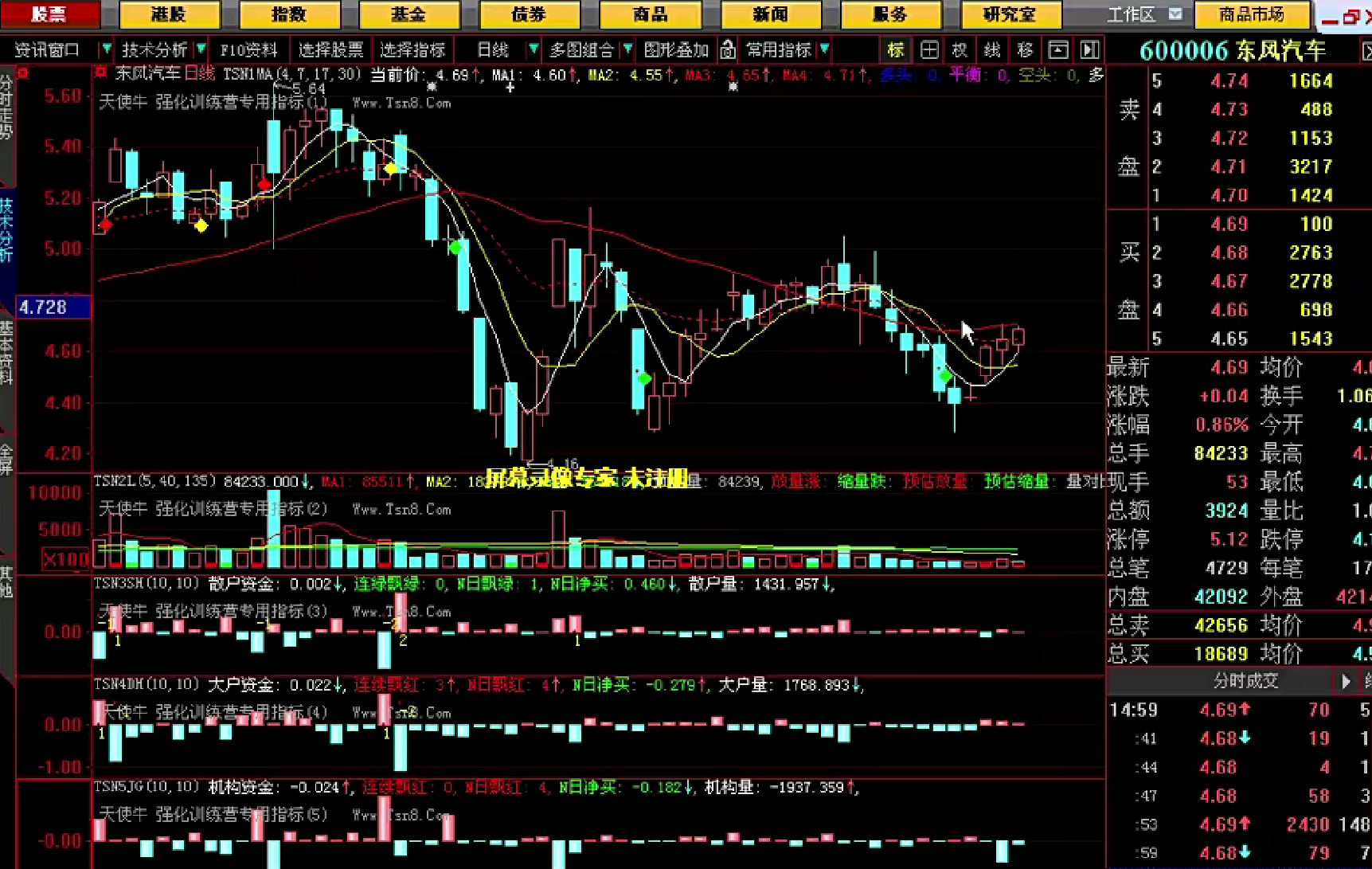This screenshot has width=1372, height=869.
Task: Toggle the 移 move chart button
Action: (1025, 50)
